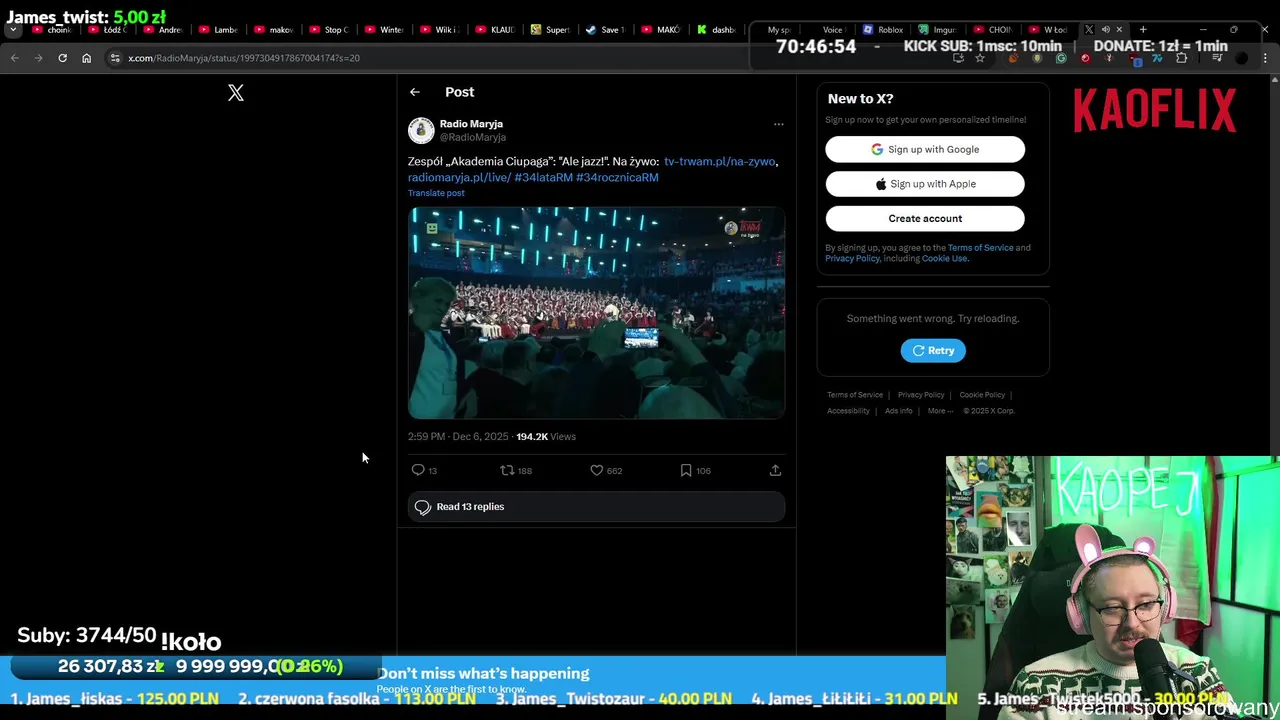Screen dimensions: 1280x720
Task: Click the browser home icon
Action: click(x=86, y=58)
